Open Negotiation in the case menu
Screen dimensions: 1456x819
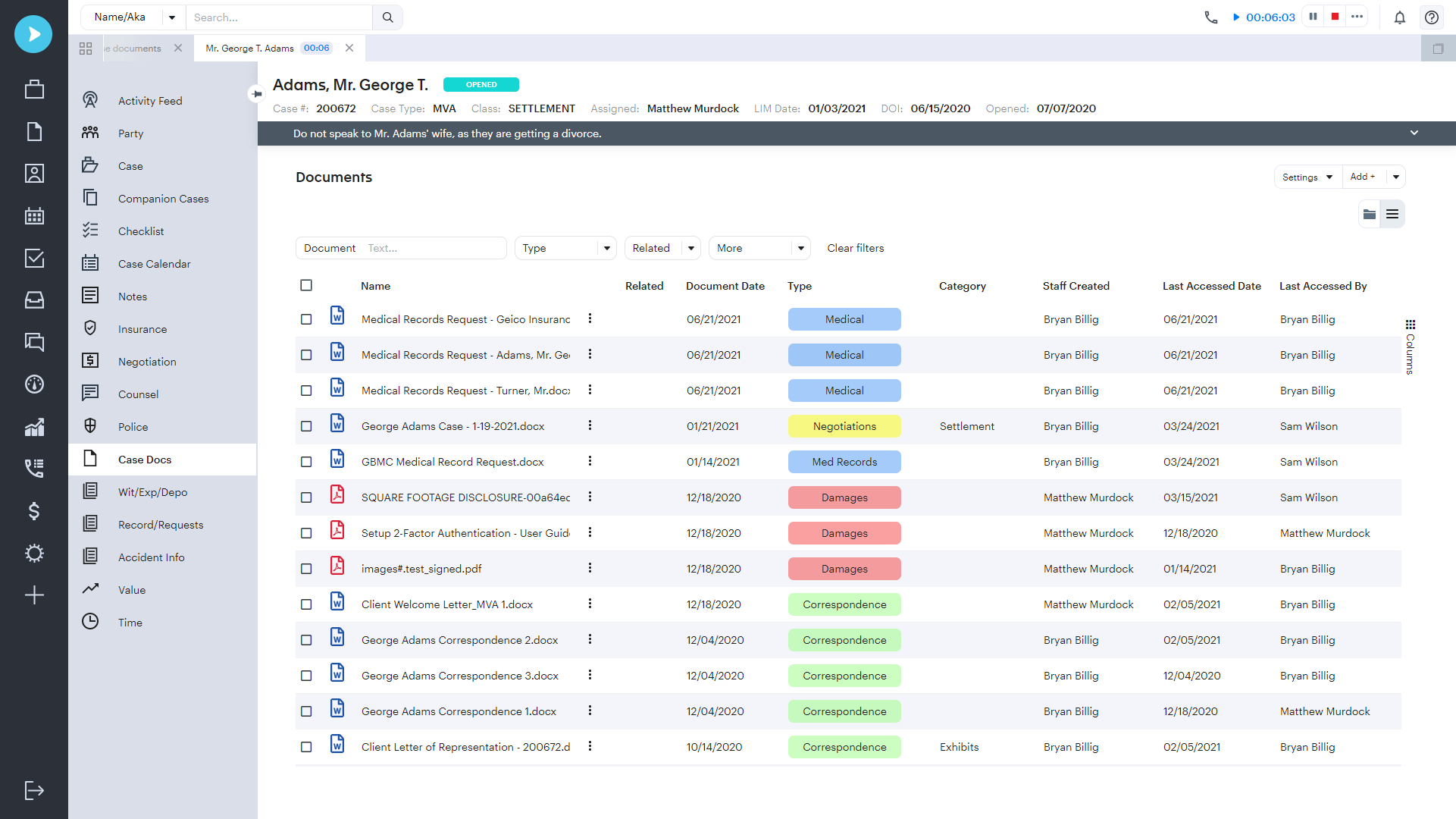147,362
